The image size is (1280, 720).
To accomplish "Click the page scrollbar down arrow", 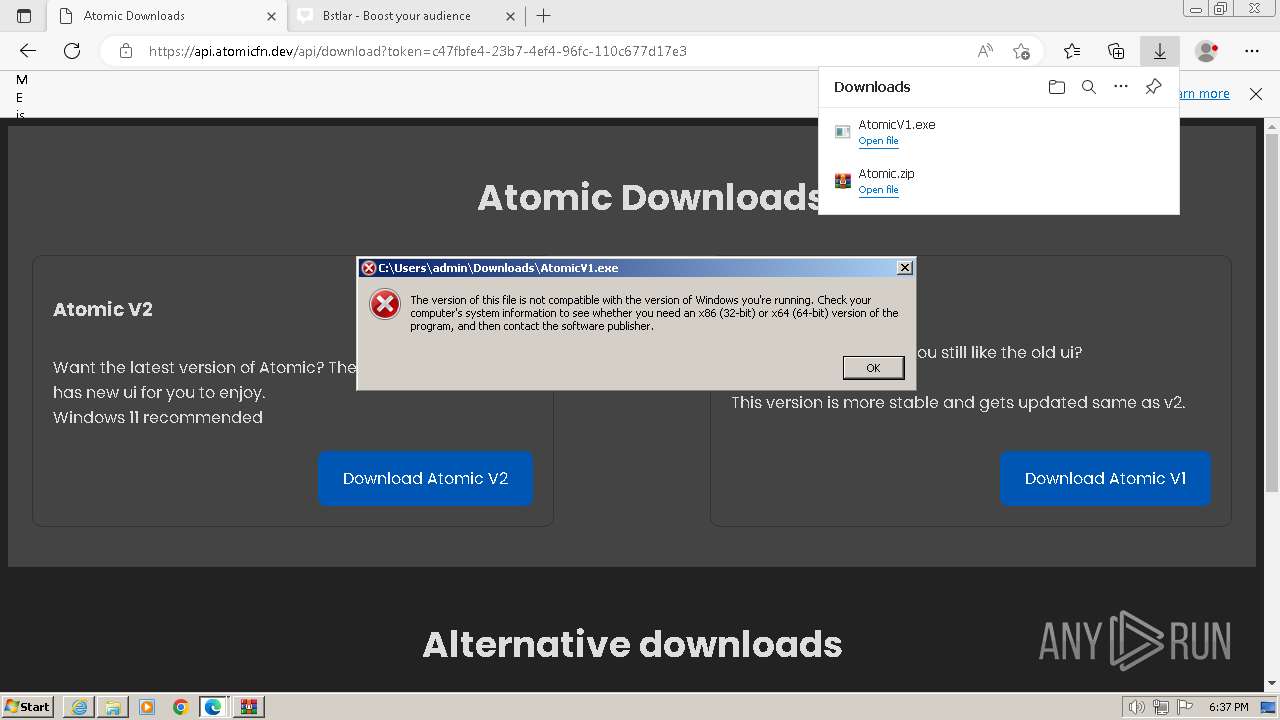I will tap(1272, 684).
